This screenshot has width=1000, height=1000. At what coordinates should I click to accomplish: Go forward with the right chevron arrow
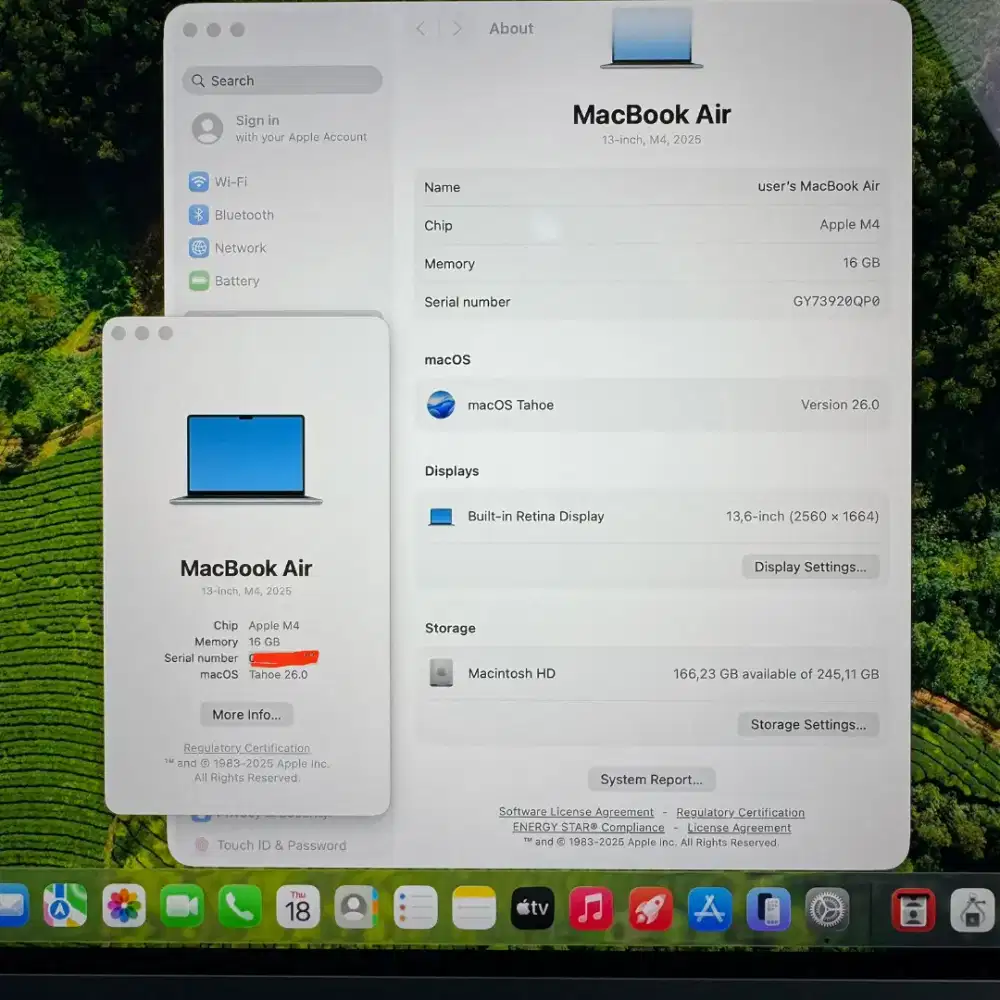(x=457, y=28)
